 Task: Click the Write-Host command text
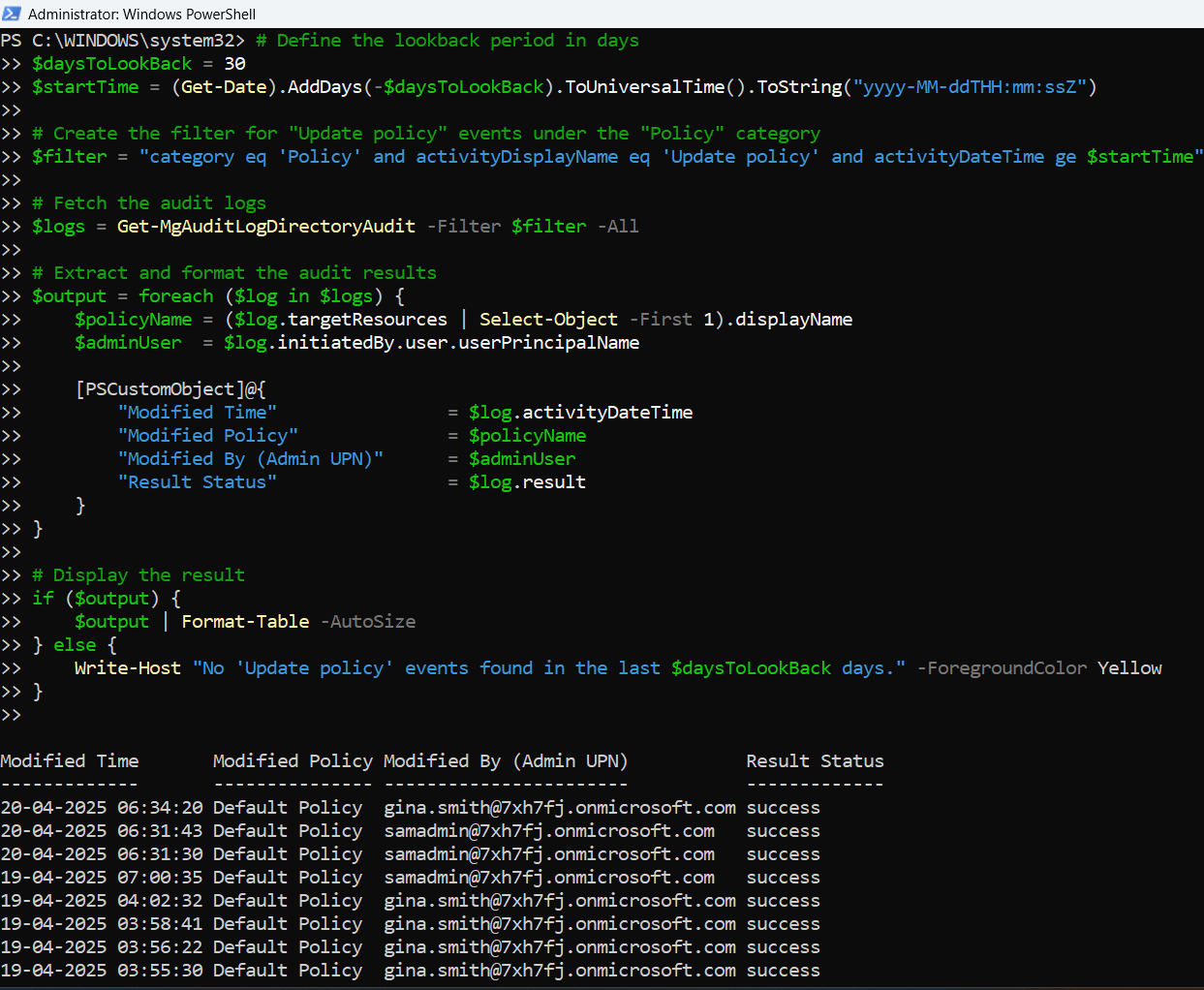127,668
